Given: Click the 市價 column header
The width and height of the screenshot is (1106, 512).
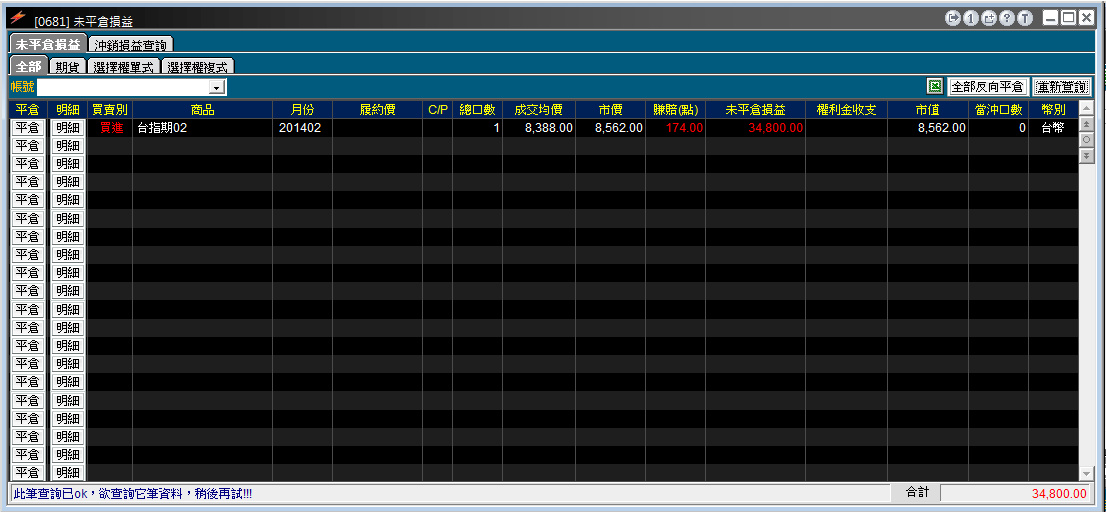Looking at the screenshot, I should (x=610, y=110).
